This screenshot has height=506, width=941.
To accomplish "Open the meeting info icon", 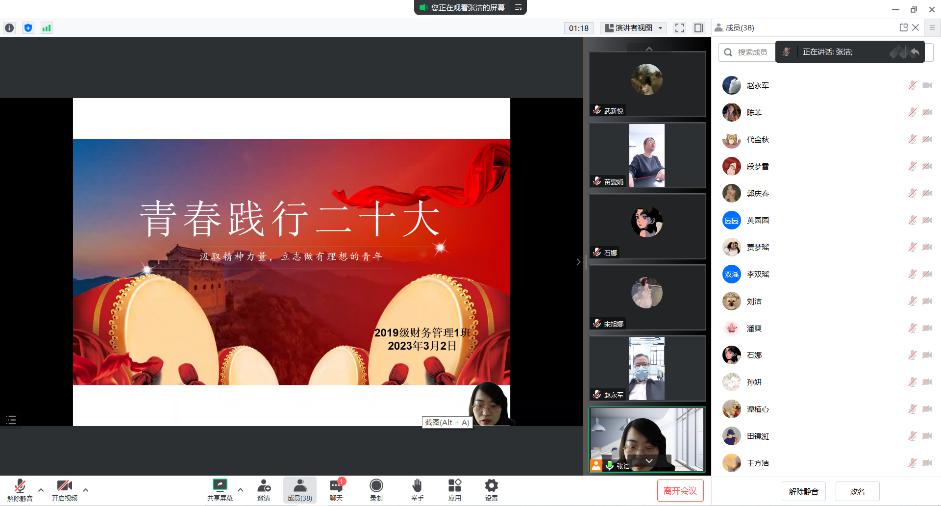I will click(10, 28).
